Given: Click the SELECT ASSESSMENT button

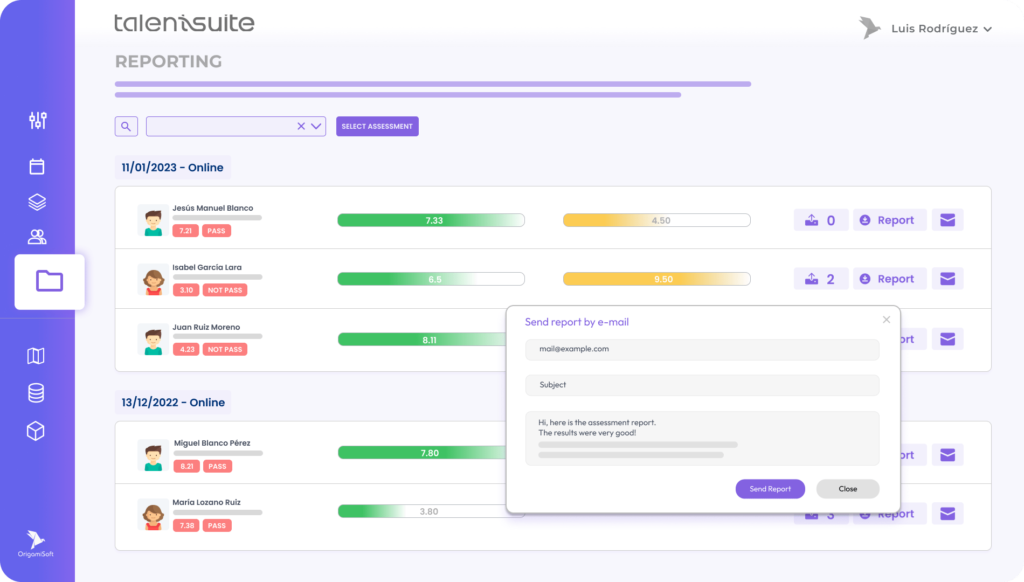Looking at the screenshot, I should pyautogui.click(x=377, y=125).
